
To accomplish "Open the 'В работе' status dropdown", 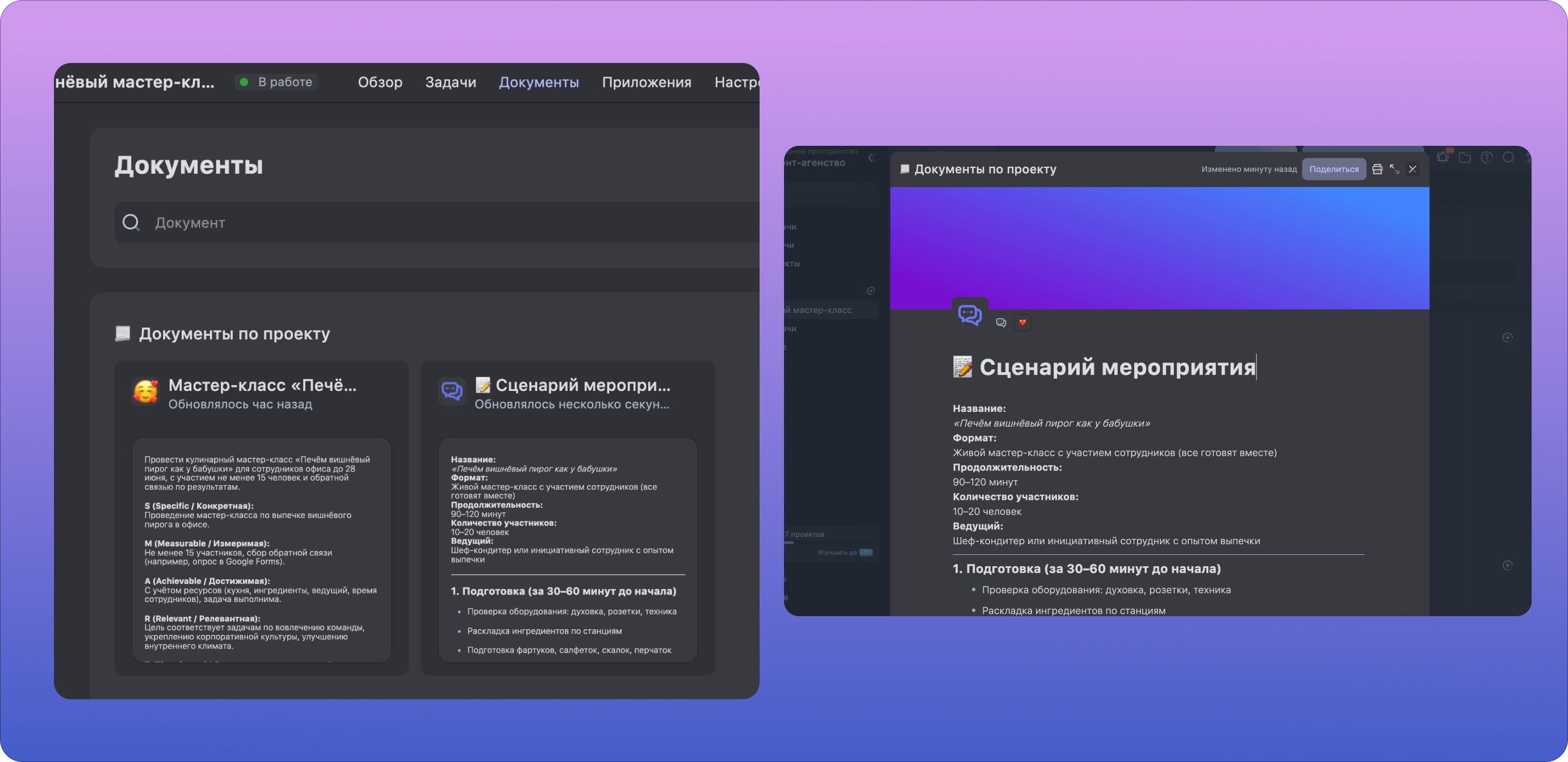I will (277, 82).
